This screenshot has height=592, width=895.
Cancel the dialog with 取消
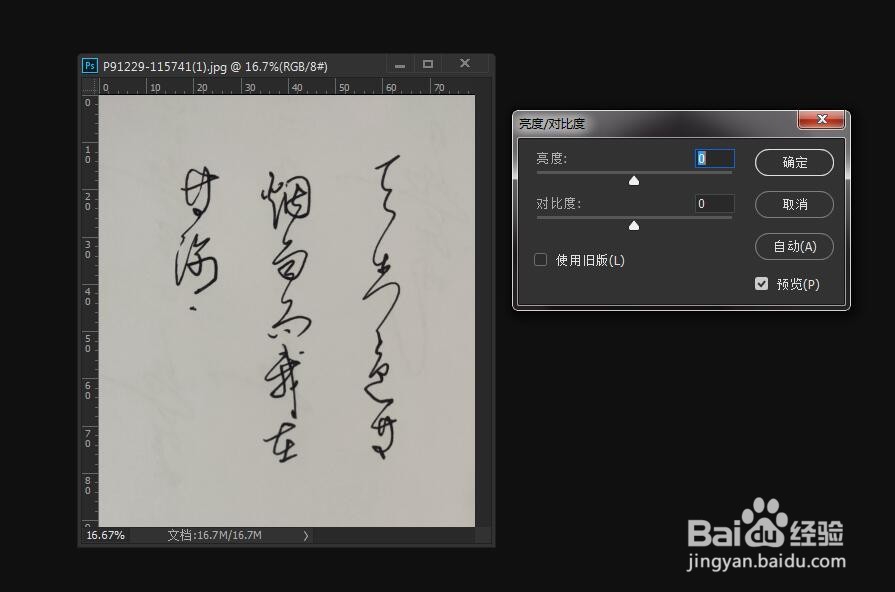pyautogui.click(x=793, y=204)
